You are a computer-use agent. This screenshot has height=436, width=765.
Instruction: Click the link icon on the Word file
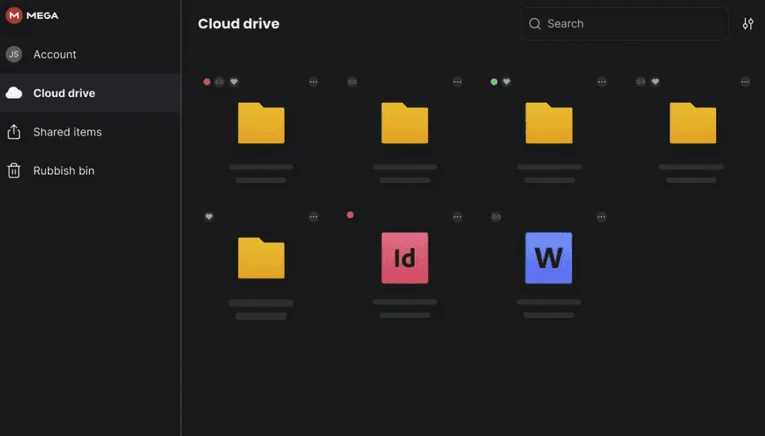point(496,217)
